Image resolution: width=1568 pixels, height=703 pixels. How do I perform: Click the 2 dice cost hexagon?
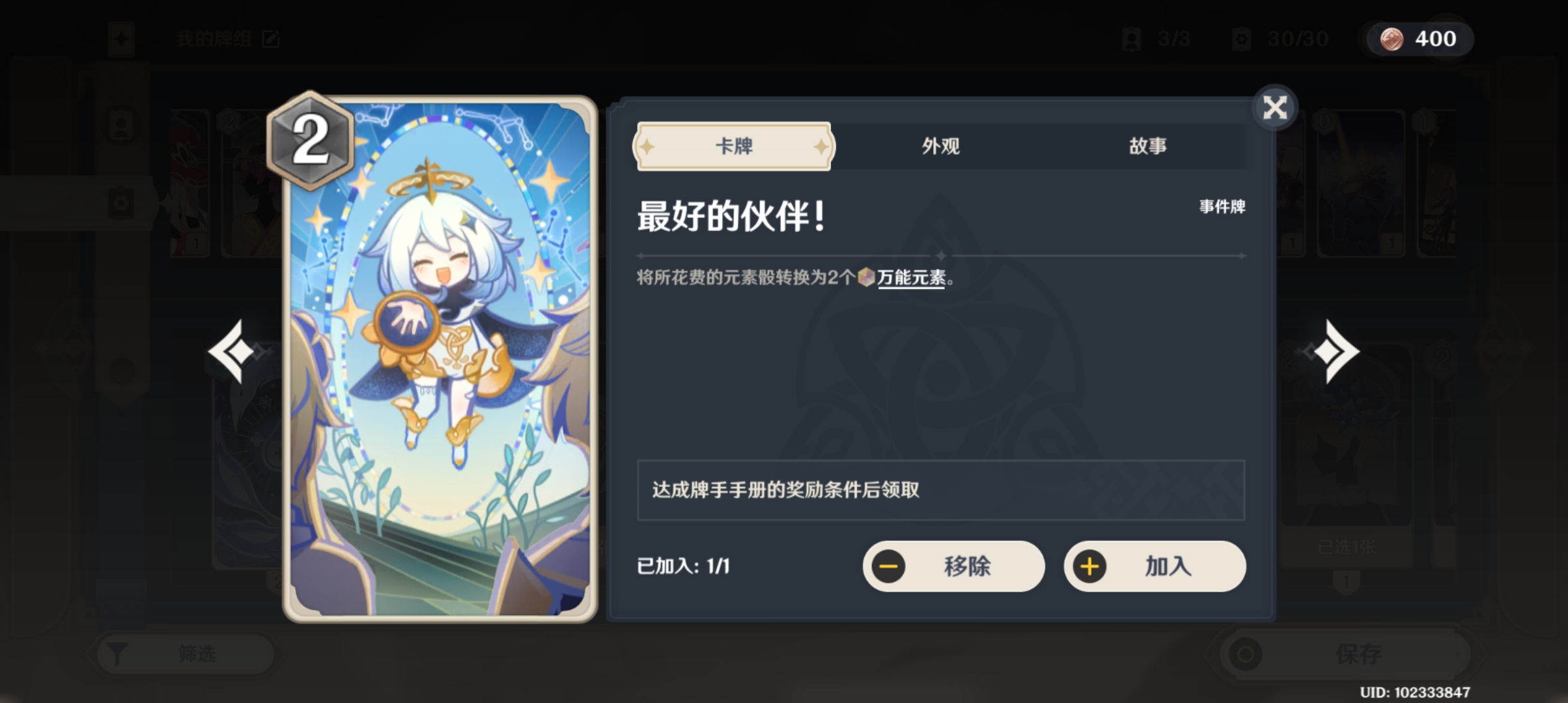pos(311,141)
